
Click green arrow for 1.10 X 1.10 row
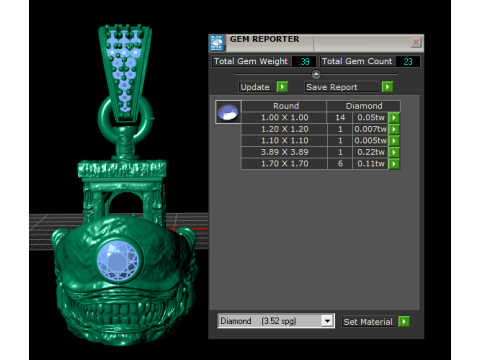(394, 141)
